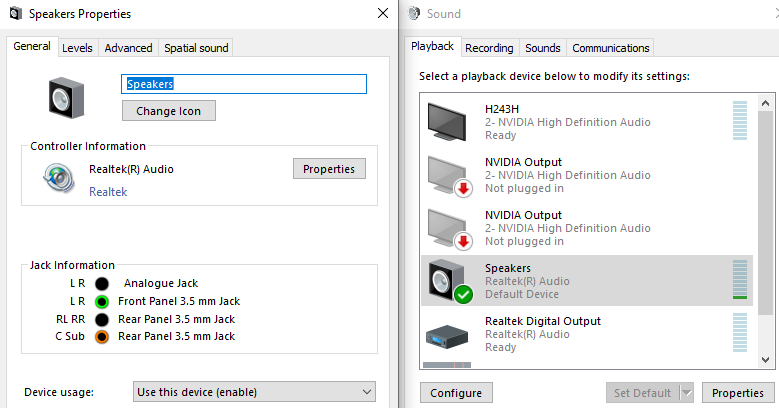Image resolution: width=779 pixels, height=408 pixels.
Task: Select the Speakers device icon with green check
Action: coord(450,280)
